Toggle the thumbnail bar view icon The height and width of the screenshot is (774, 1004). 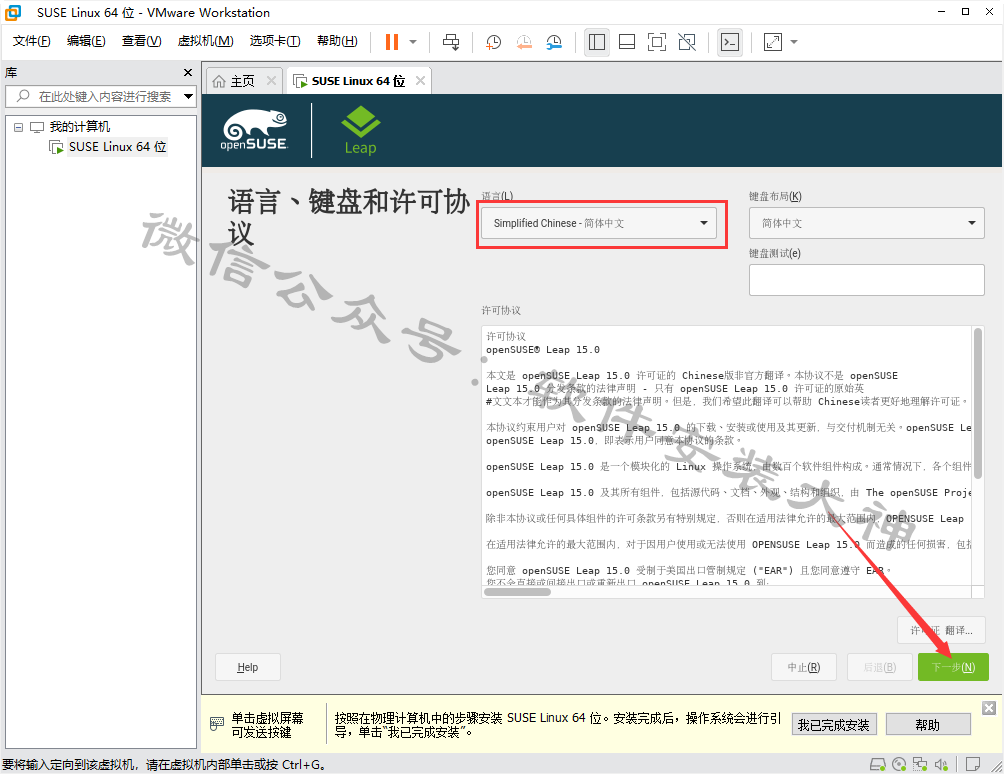tap(627, 42)
